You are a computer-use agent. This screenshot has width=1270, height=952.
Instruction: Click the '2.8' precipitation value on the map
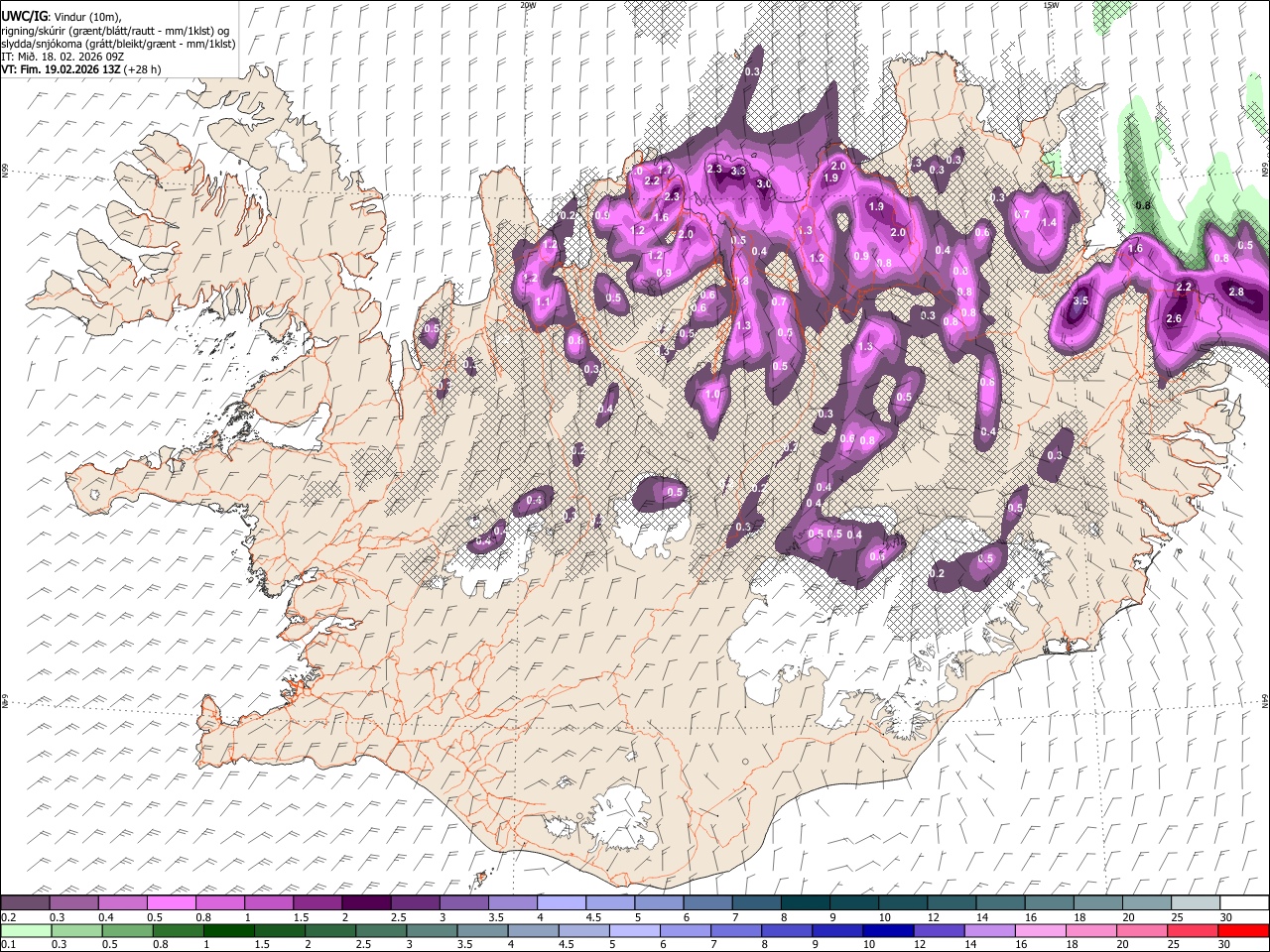(x=1236, y=292)
